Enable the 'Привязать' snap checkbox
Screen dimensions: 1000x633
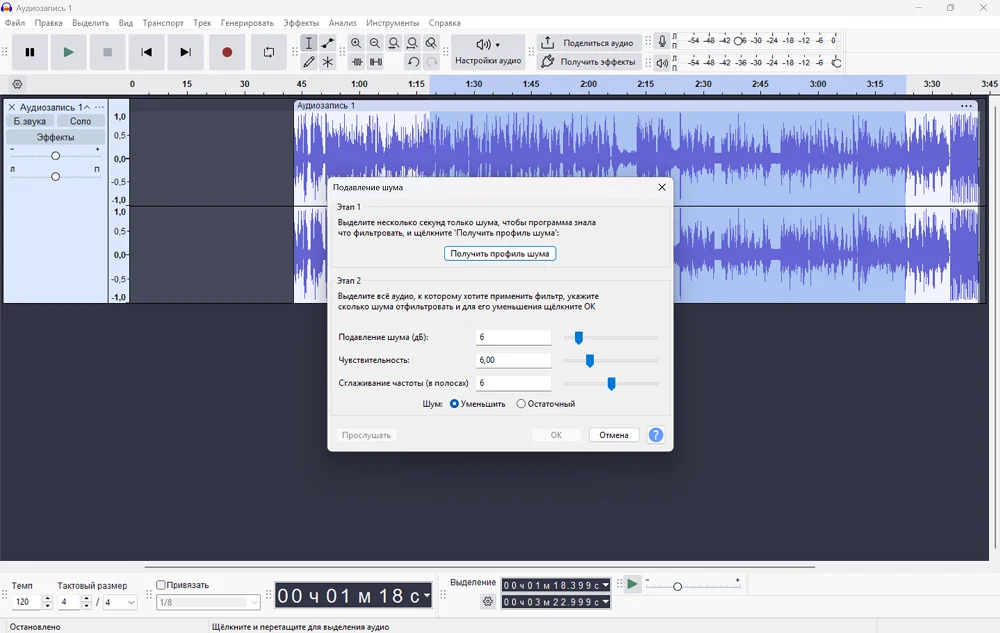point(161,585)
